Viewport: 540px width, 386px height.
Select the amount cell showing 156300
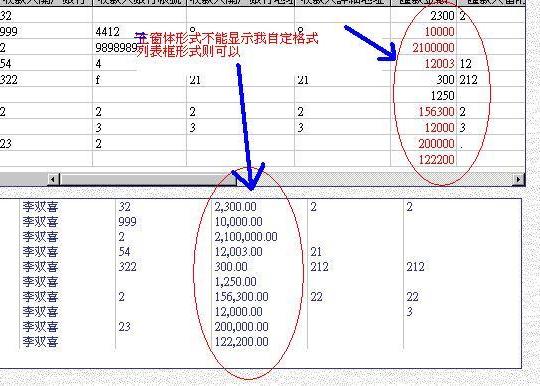pyautogui.click(x=424, y=112)
